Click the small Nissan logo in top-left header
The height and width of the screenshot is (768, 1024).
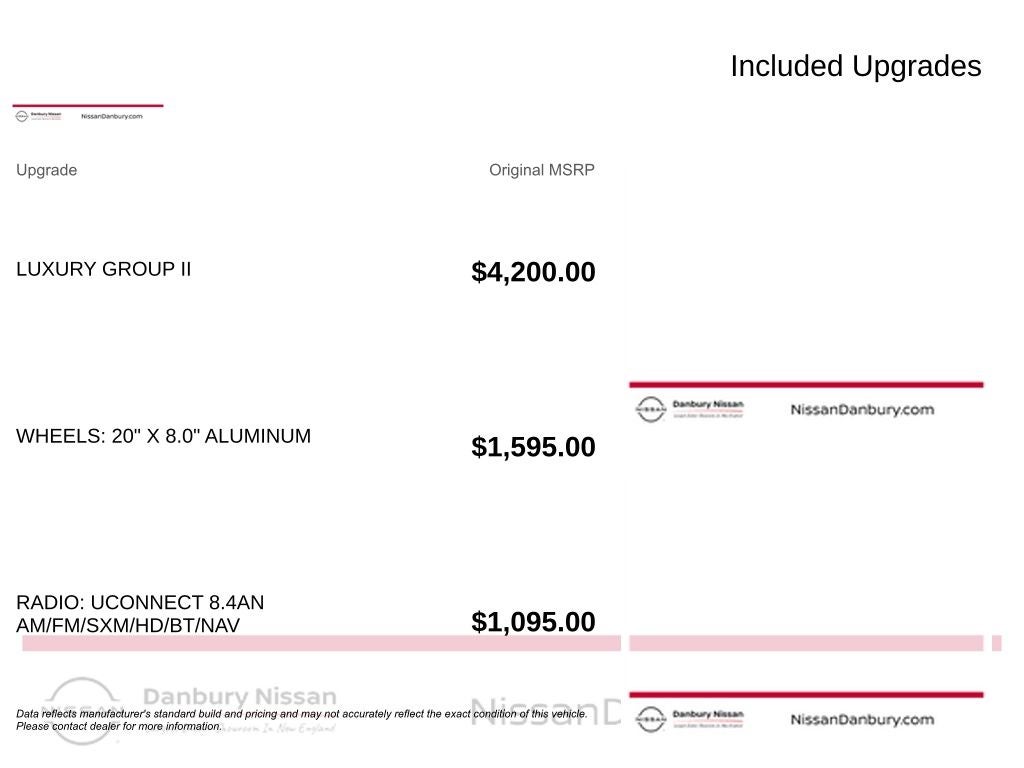coord(22,116)
